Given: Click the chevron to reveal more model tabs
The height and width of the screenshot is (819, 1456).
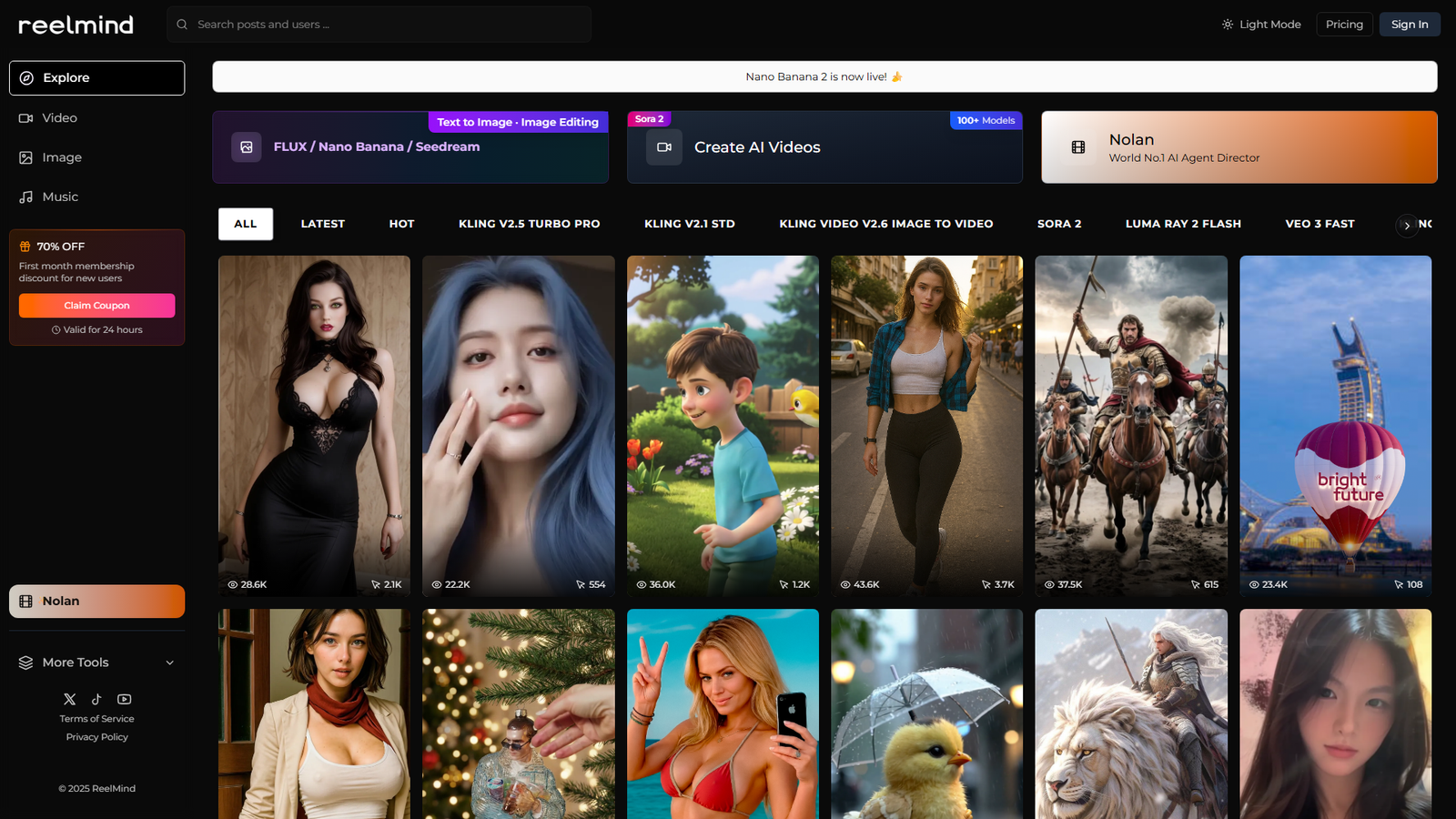Looking at the screenshot, I should 1407,225.
